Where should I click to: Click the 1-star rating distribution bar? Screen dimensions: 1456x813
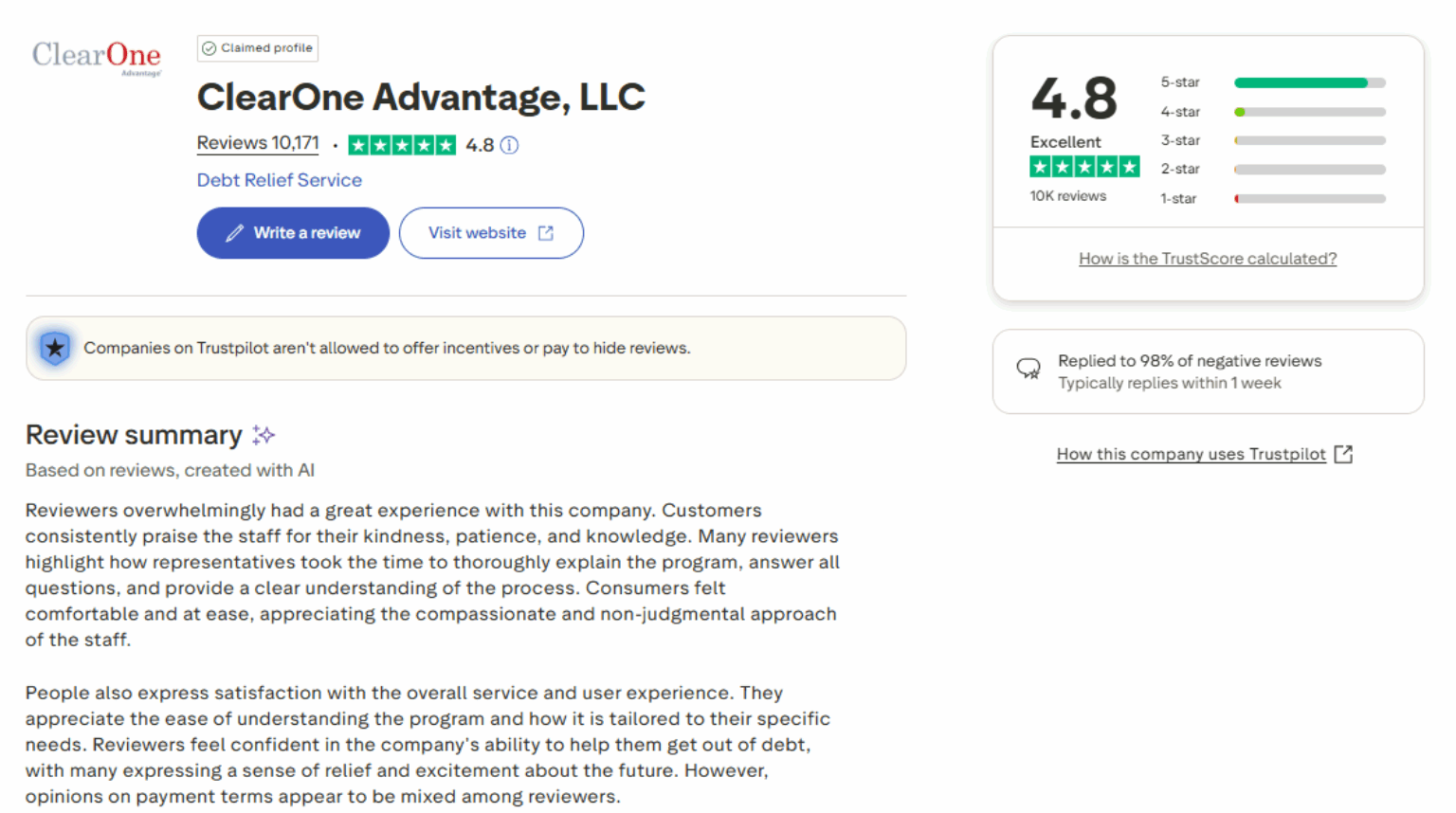pos(1308,198)
